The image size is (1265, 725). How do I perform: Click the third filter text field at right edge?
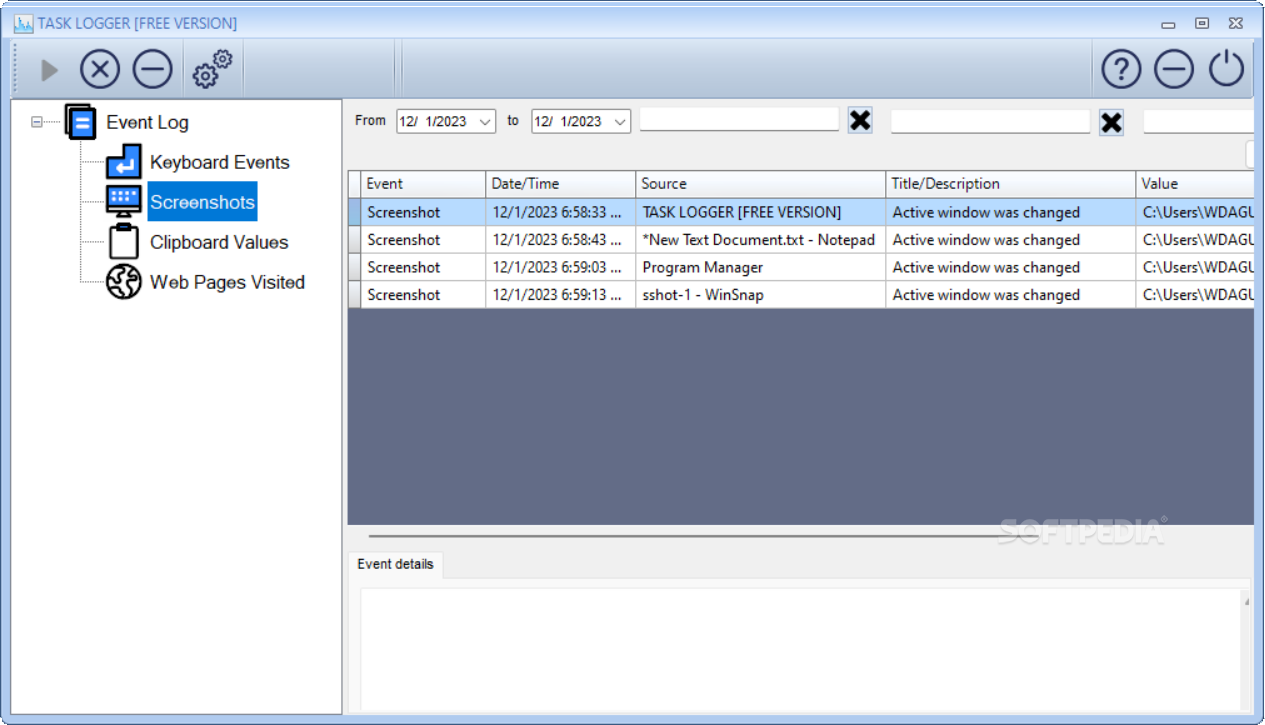1198,122
